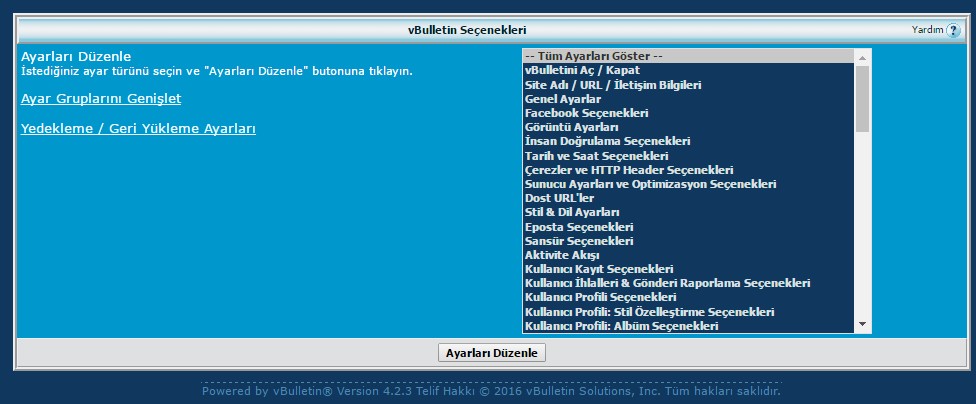Viewport: 976px width, 404px height.
Task: Select 'Stil & Dil Ayarları' option
Action: coord(689,213)
